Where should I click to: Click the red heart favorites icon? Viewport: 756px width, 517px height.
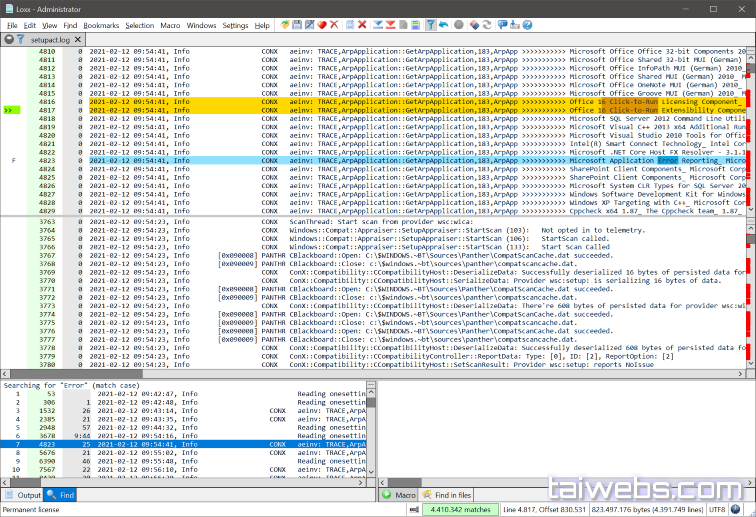click(x=322, y=24)
